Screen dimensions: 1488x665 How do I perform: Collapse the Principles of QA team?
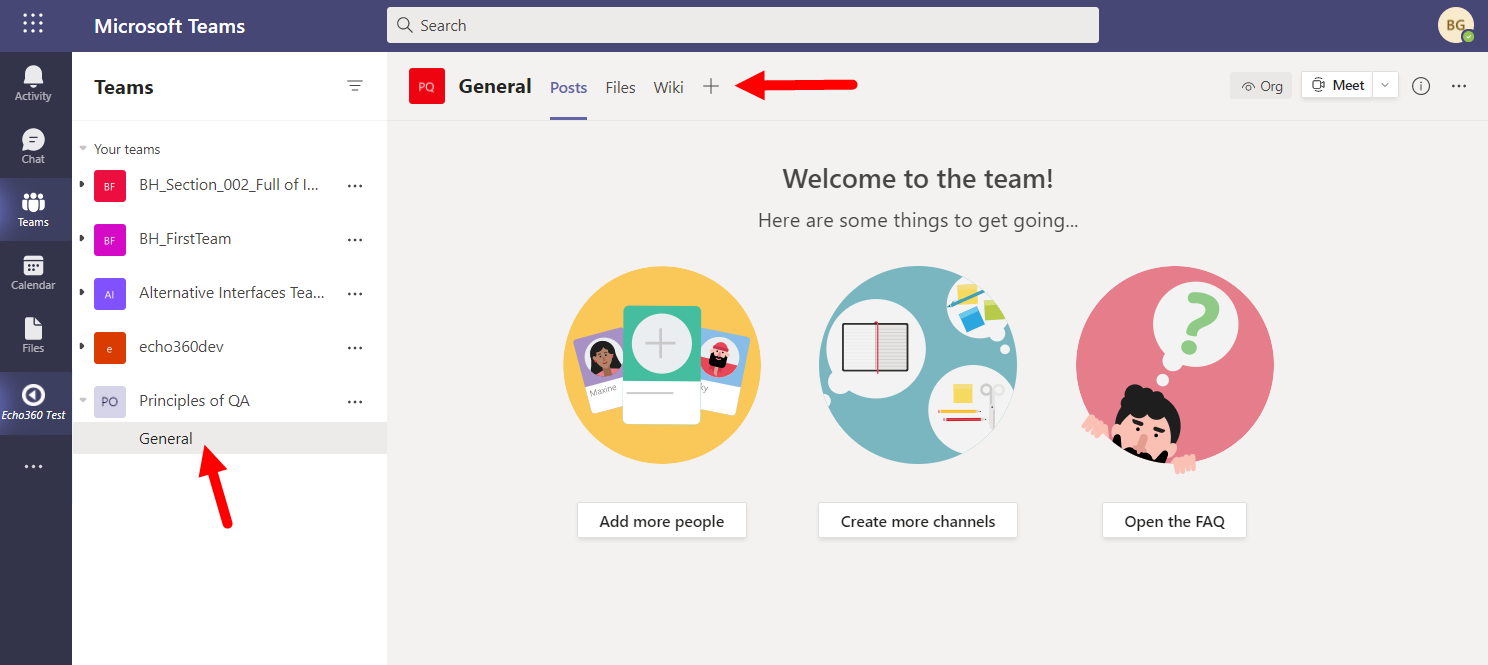[x=82, y=400]
